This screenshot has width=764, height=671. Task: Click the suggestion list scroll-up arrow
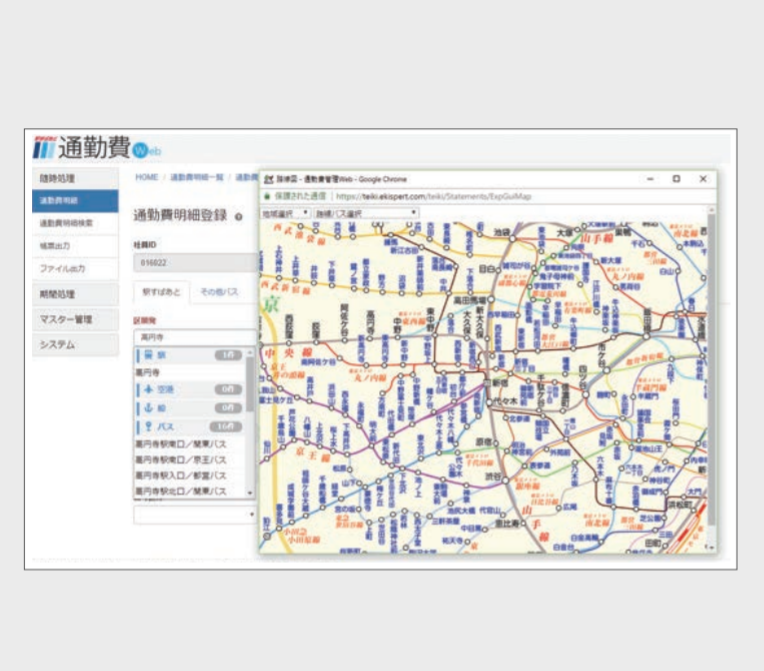[x=250, y=351]
